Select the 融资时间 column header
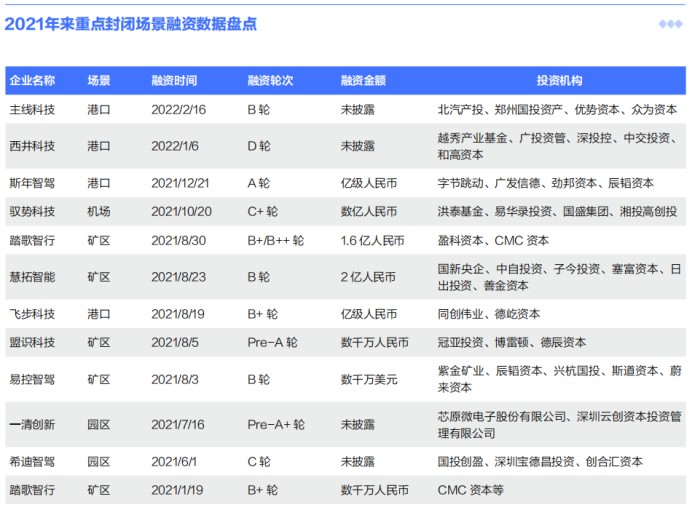This screenshot has width=692, height=508. tap(174, 81)
